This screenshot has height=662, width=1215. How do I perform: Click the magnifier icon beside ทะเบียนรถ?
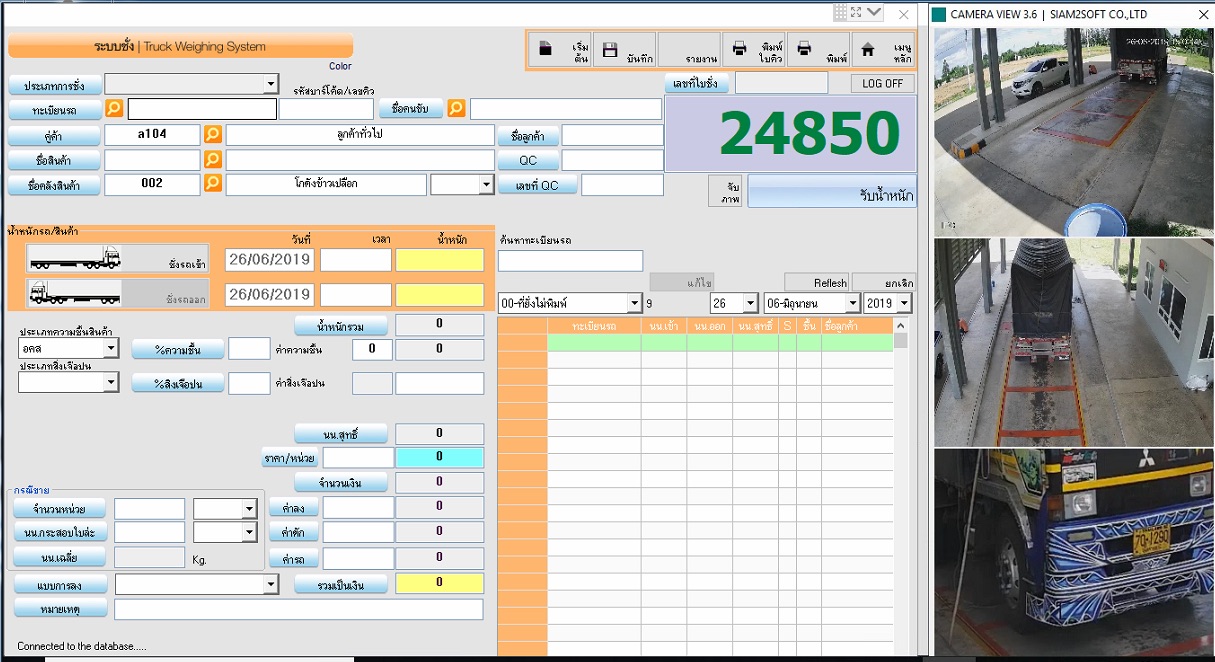(114, 108)
